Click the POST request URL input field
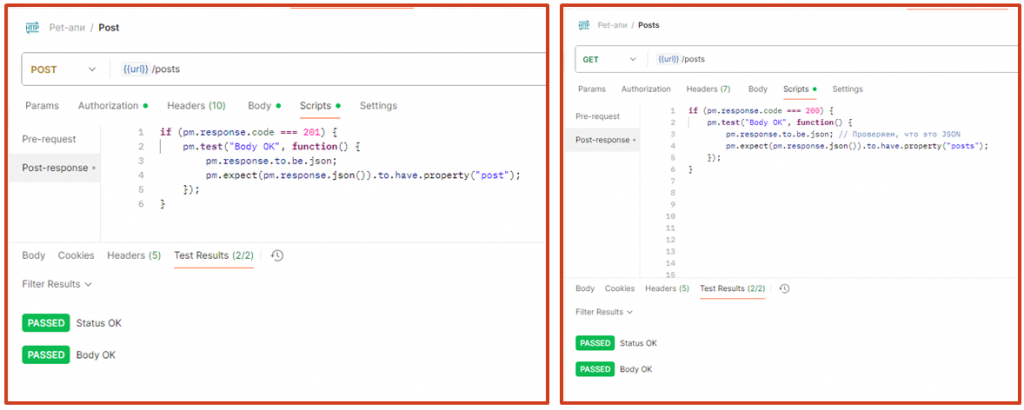 pyautogui.click(x=330, y=69)
